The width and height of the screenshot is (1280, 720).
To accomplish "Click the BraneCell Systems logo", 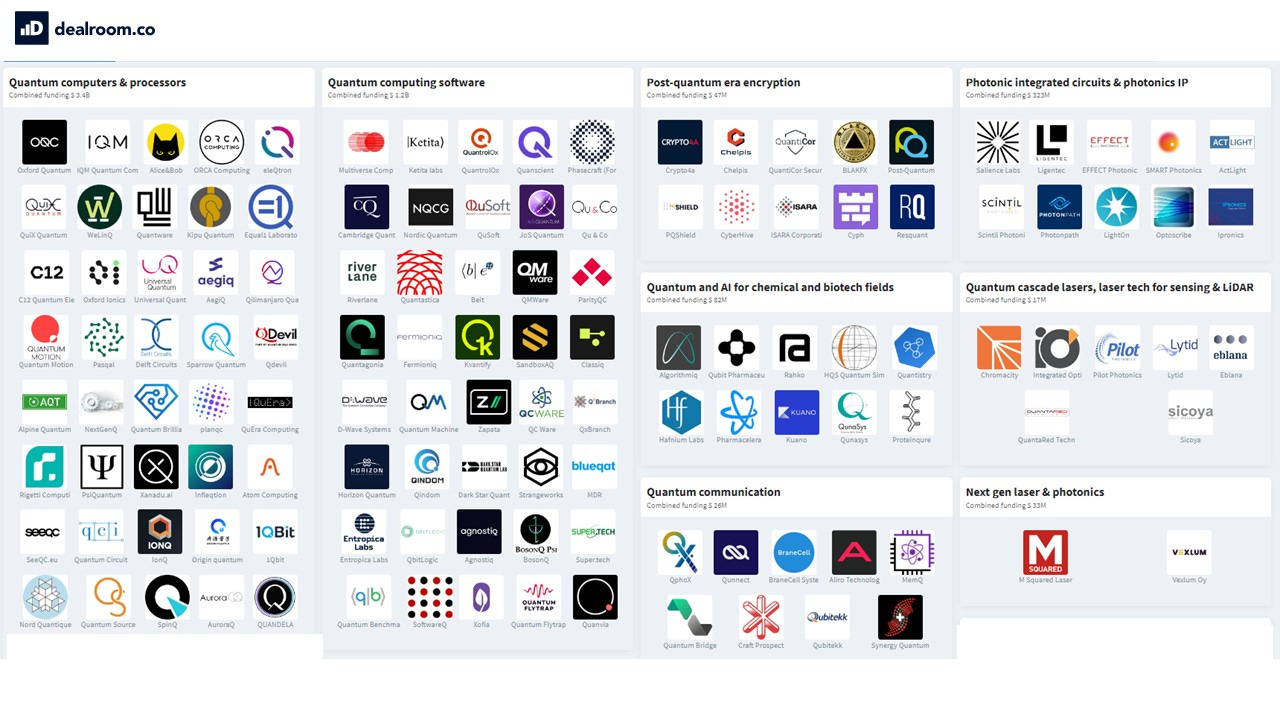I will point(794,552).
